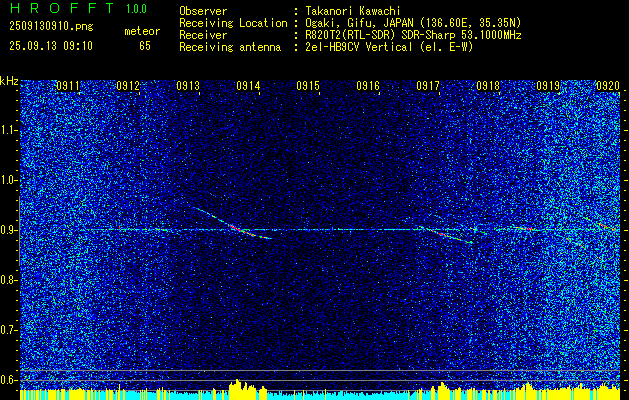Click the 0918 time marker
The height and width of the screenshot is (400, 629).
point(488,86)
